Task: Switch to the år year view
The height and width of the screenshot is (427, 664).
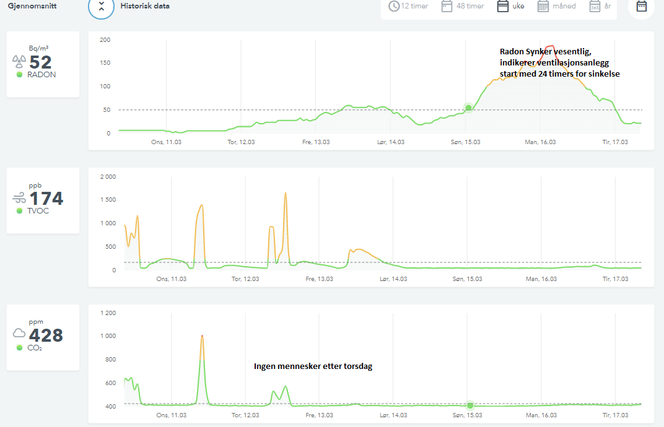Action: click(x=601, y=6)
